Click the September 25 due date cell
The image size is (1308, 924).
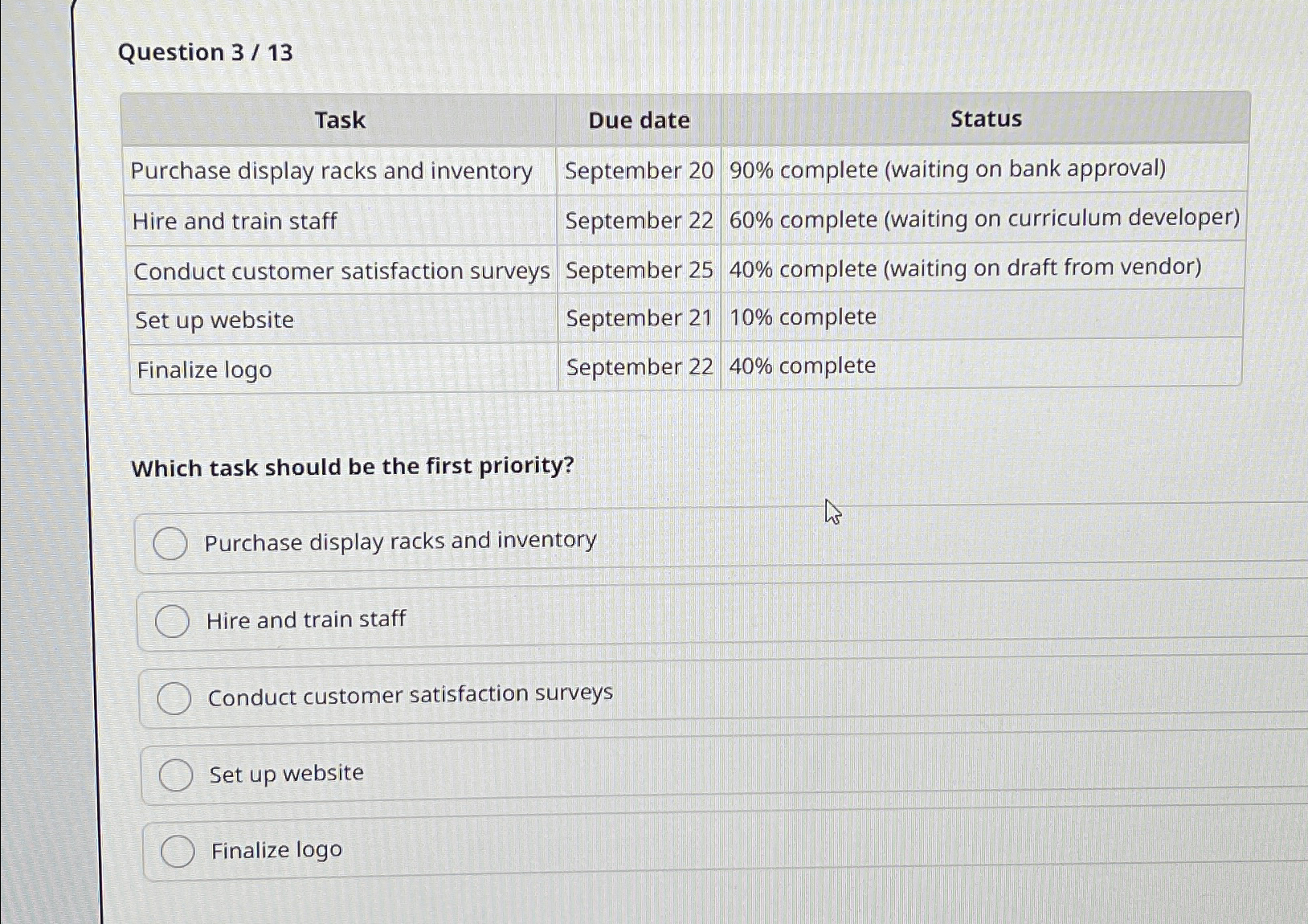638,271
